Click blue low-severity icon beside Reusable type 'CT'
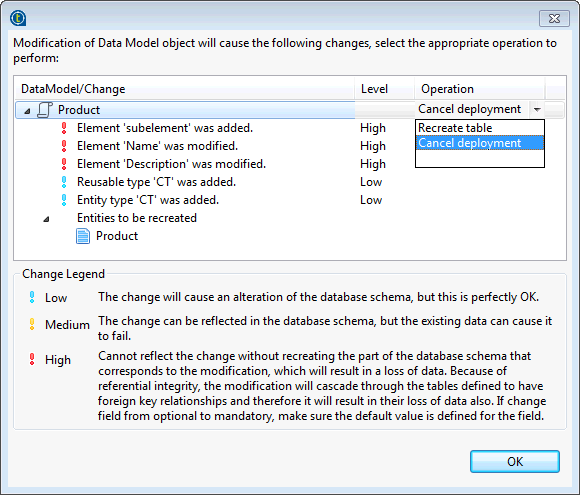The width and height of the screenshot is (580, 495). tap(64, 182)
